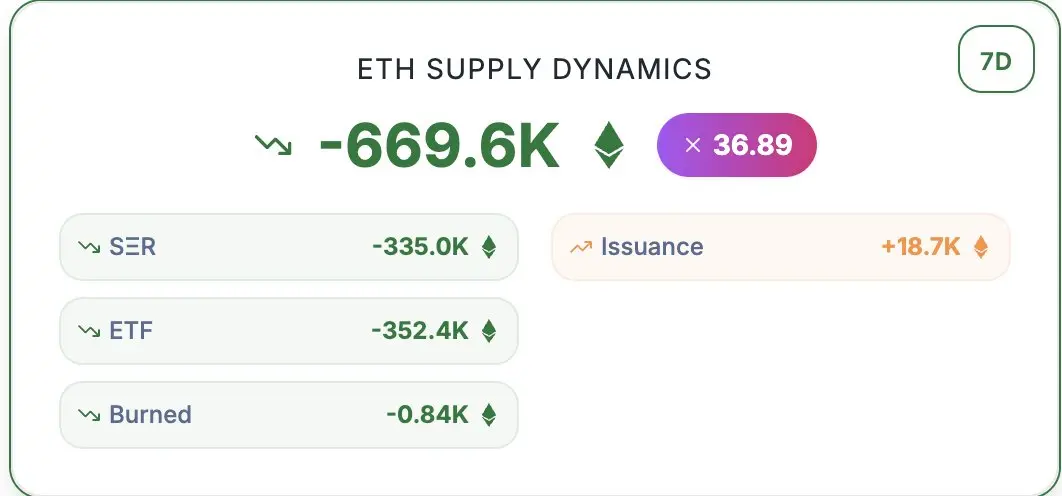Click the -669.6K net supply value
The width and height of the screenshot is (1062, 496).
[439, 146]
